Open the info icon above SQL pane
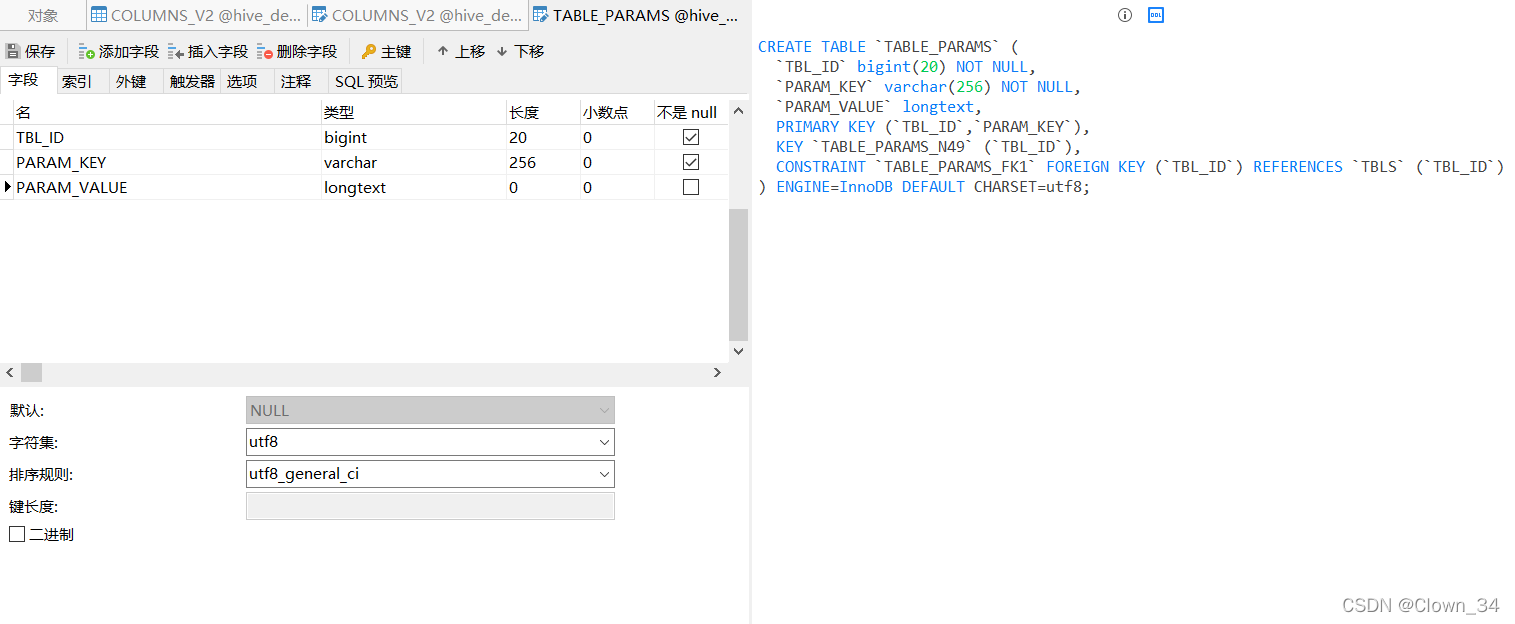 tap(1125, 15)
